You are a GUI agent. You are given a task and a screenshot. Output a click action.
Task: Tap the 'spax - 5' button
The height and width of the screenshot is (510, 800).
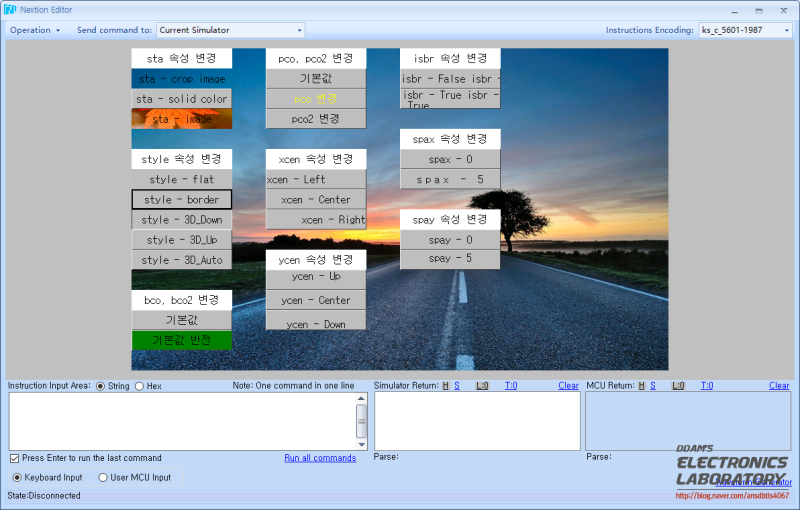[450, 179]
